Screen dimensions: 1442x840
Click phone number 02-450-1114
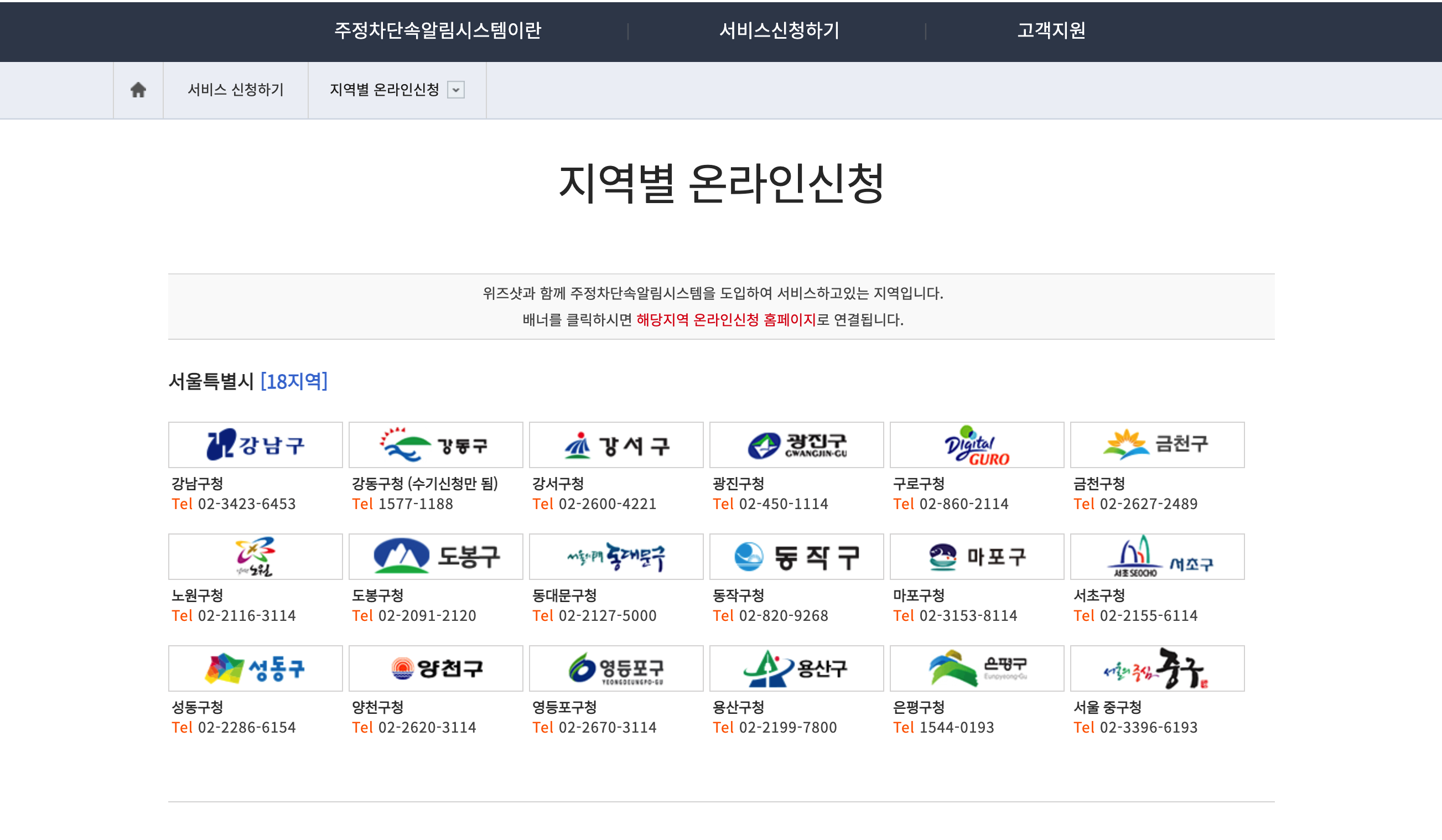(x=784, y=504)
